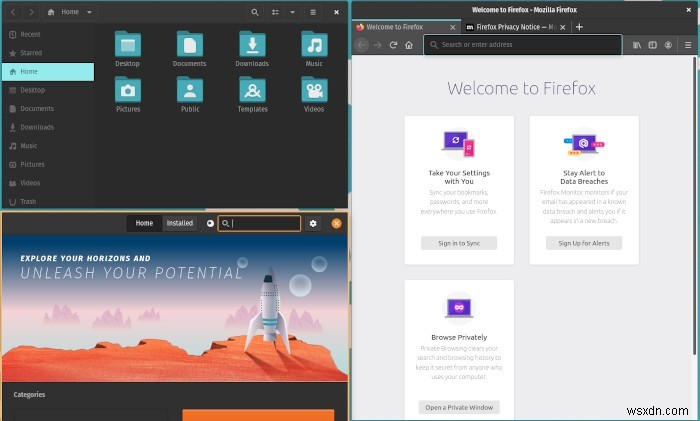
Task: Click the rocket banner in the app store
Action: click(175, 308)
